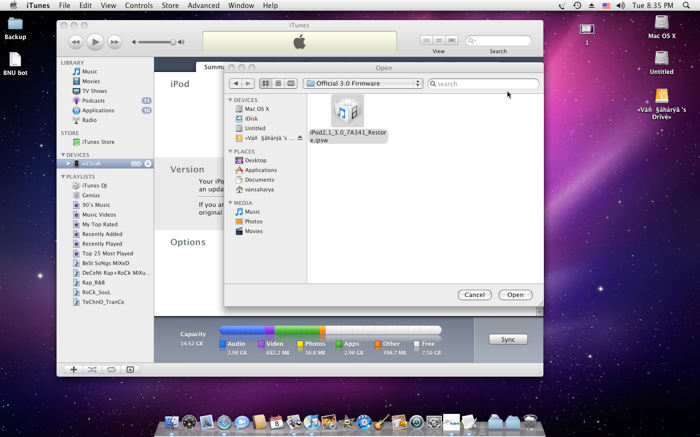Click Cancel button in dialog
This screenshot has width=700, height=437.
coord(475,295)
